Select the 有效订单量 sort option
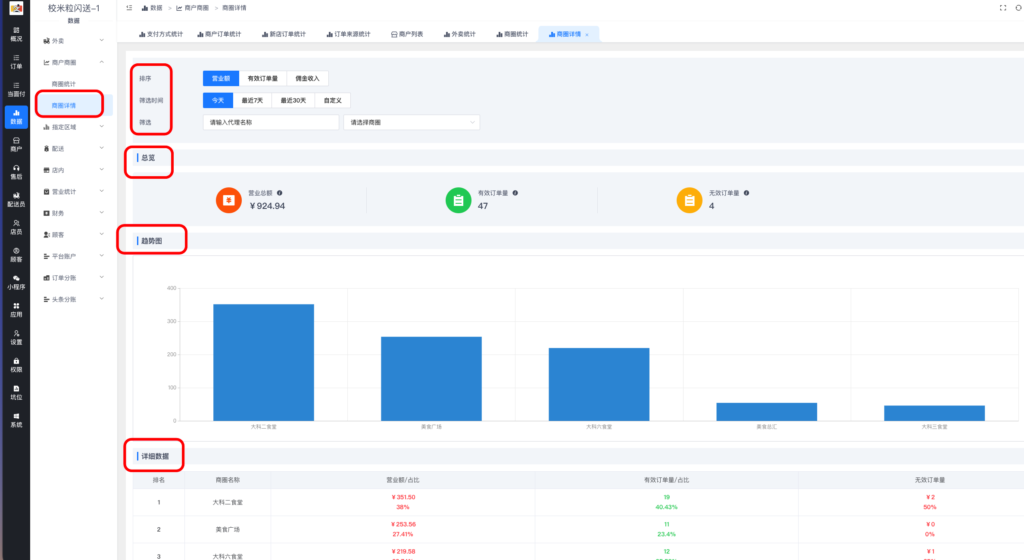 263,78
